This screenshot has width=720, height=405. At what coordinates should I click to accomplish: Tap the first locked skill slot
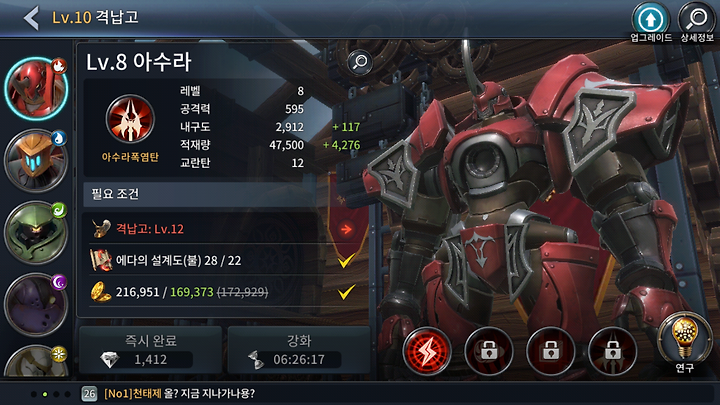pos(489,351)
